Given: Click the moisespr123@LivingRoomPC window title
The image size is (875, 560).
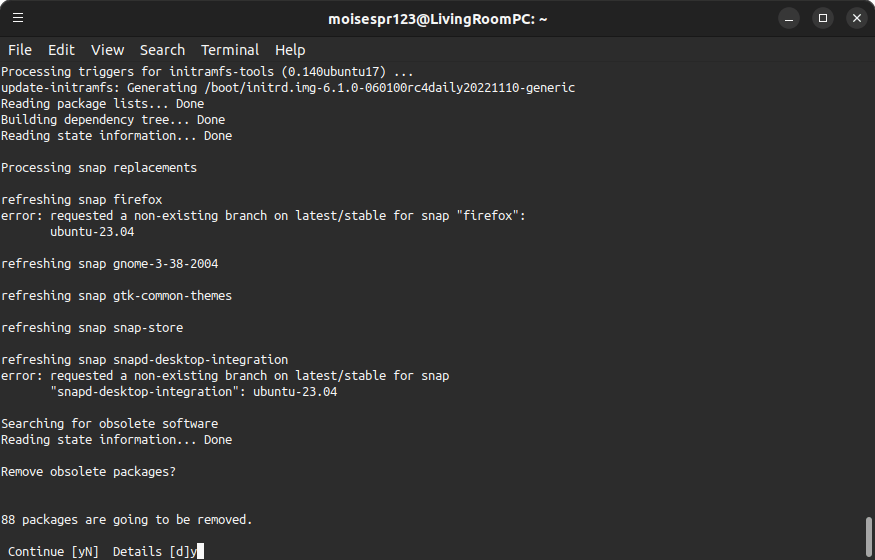Looking at the screenshot, I should 438,19.
